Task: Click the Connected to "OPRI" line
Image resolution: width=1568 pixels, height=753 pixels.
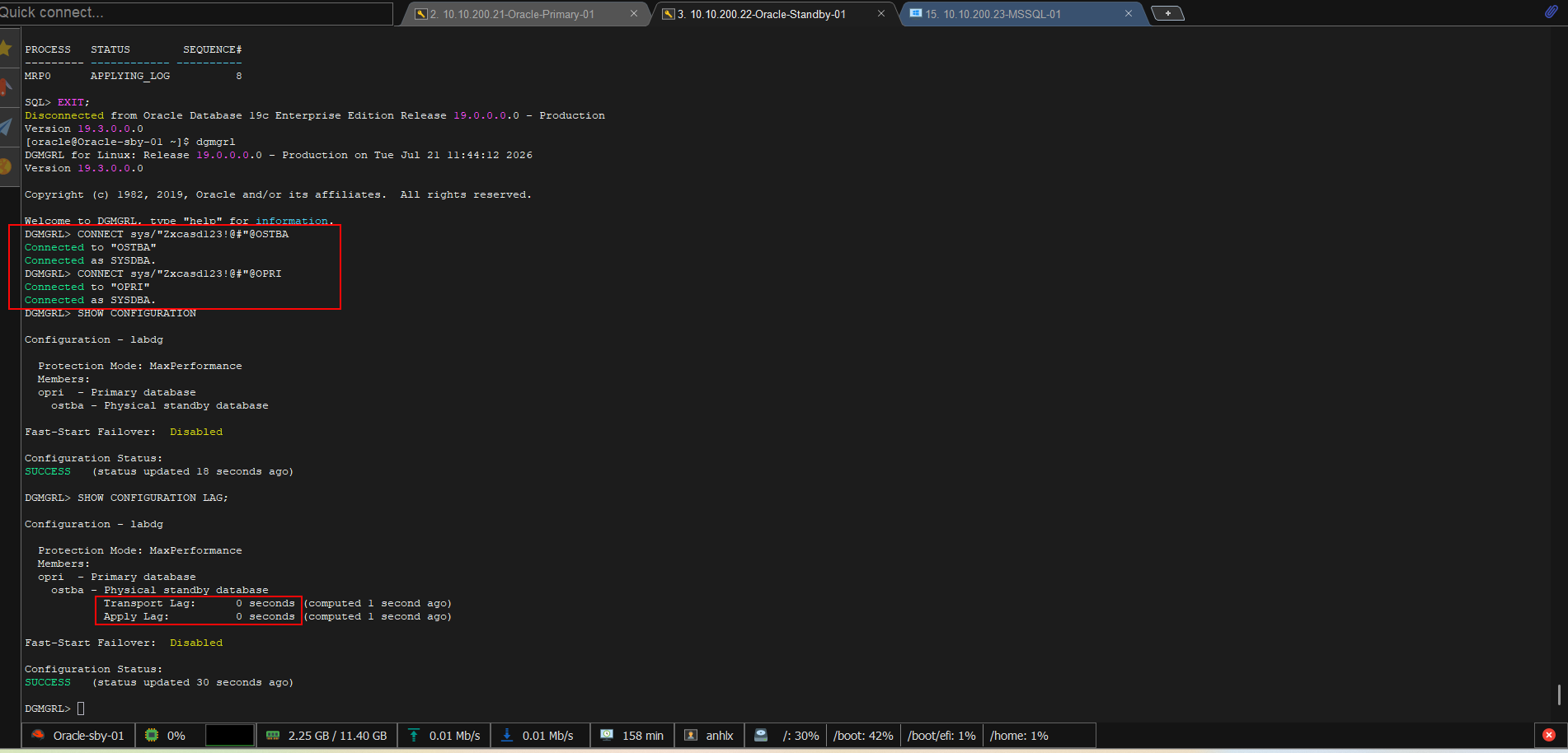Action: (x=87, y=287)
